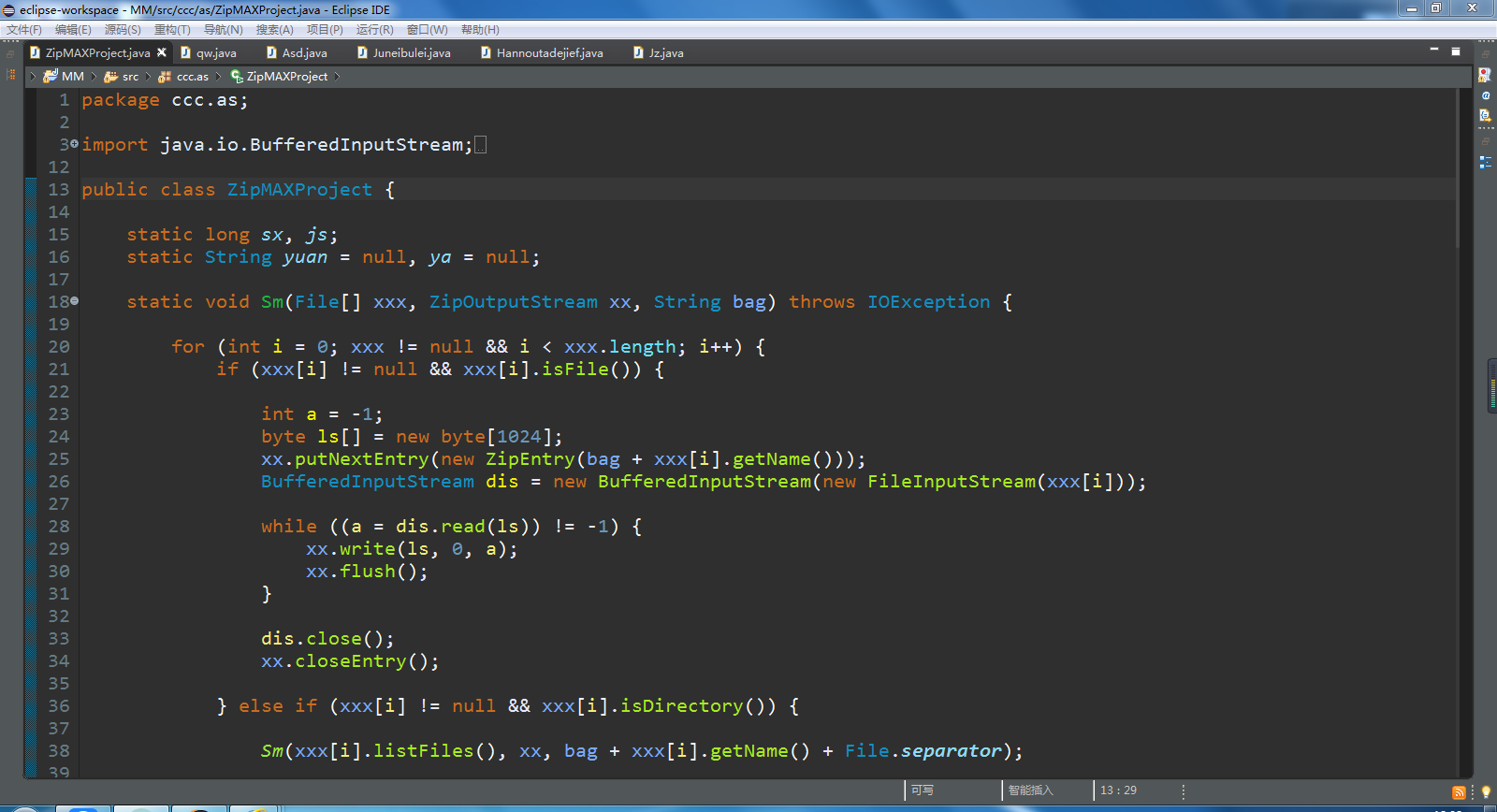Open the 搜索(A) menu

coord(274,30)
